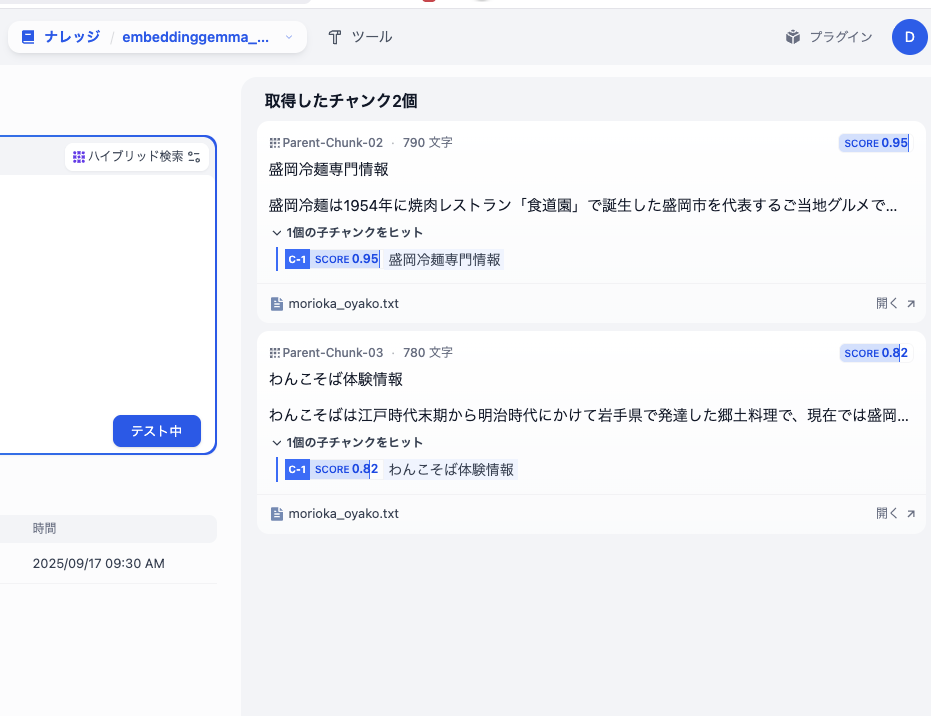The height and width of the screenshot is (716, 931).
Task: Click the file icon beside second morioka_oyako.txt
Action: [277, 513]
